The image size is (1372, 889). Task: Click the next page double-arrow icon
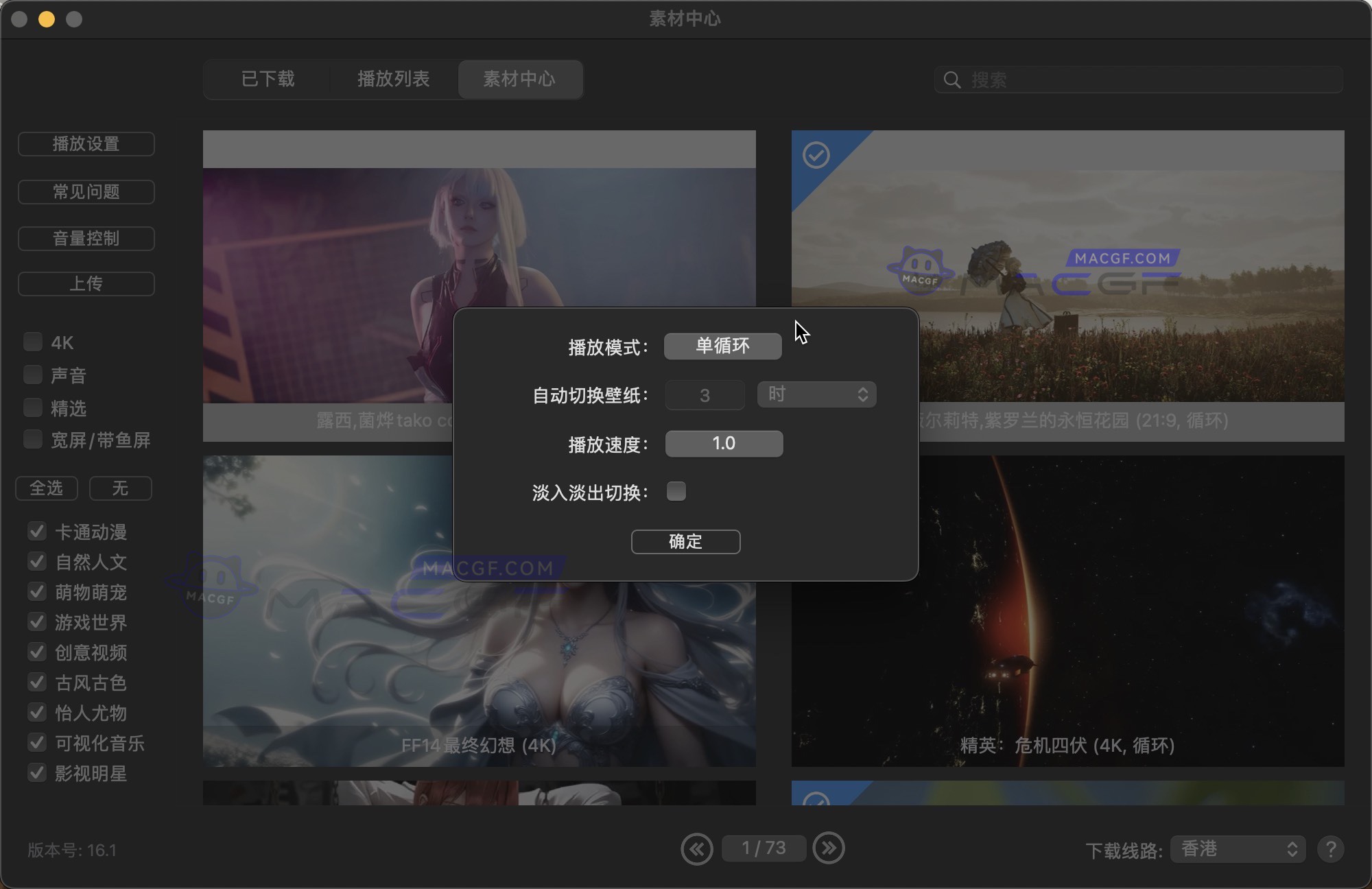tap(829, 849)
